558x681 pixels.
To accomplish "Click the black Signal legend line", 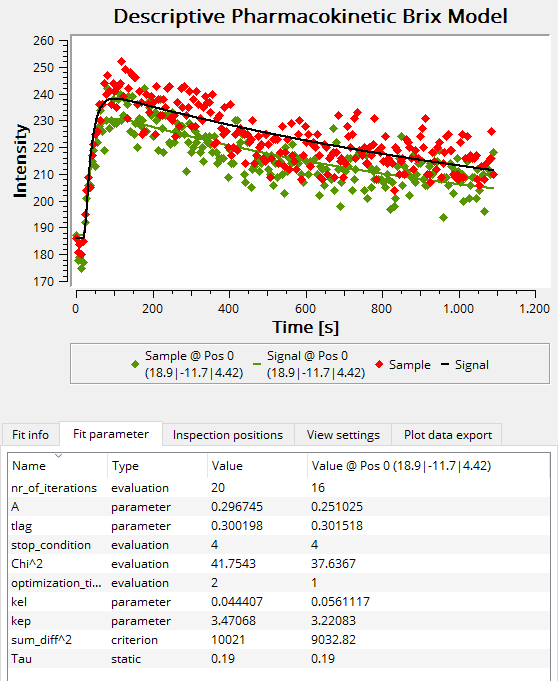I will tap(445, 364).
